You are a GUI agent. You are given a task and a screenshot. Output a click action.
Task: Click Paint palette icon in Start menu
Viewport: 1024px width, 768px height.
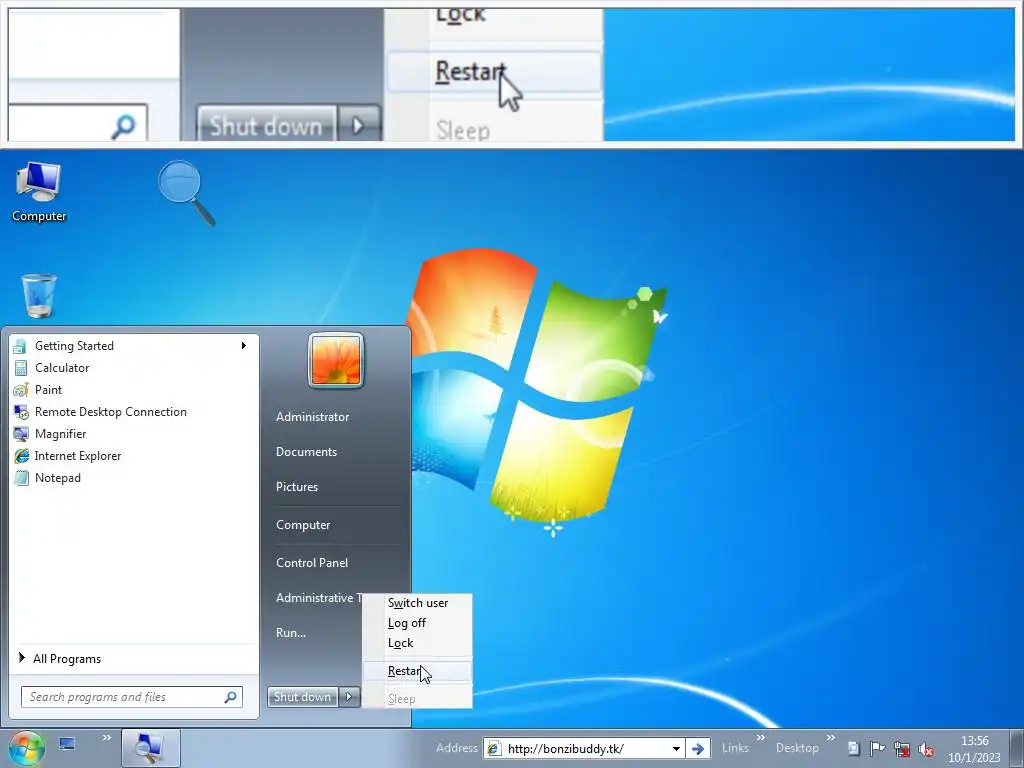point(21,390)
